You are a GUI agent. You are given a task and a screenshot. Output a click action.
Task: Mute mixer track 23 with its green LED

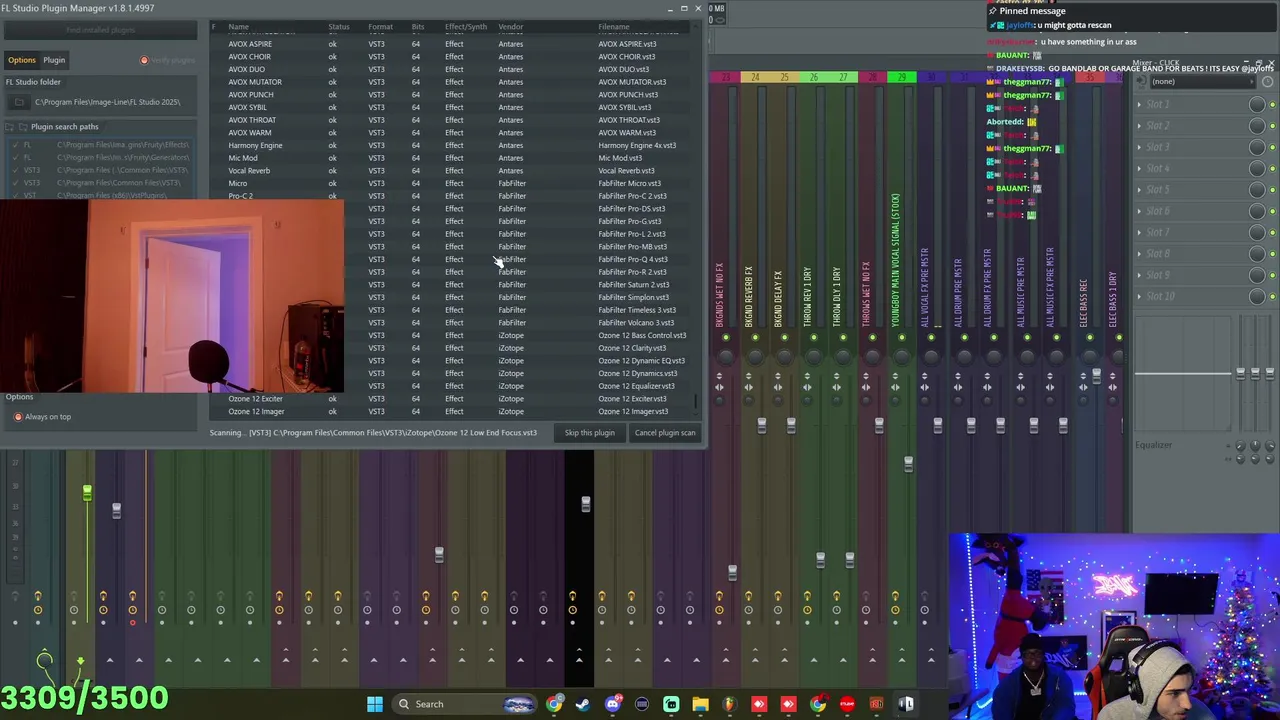(726, 338)
